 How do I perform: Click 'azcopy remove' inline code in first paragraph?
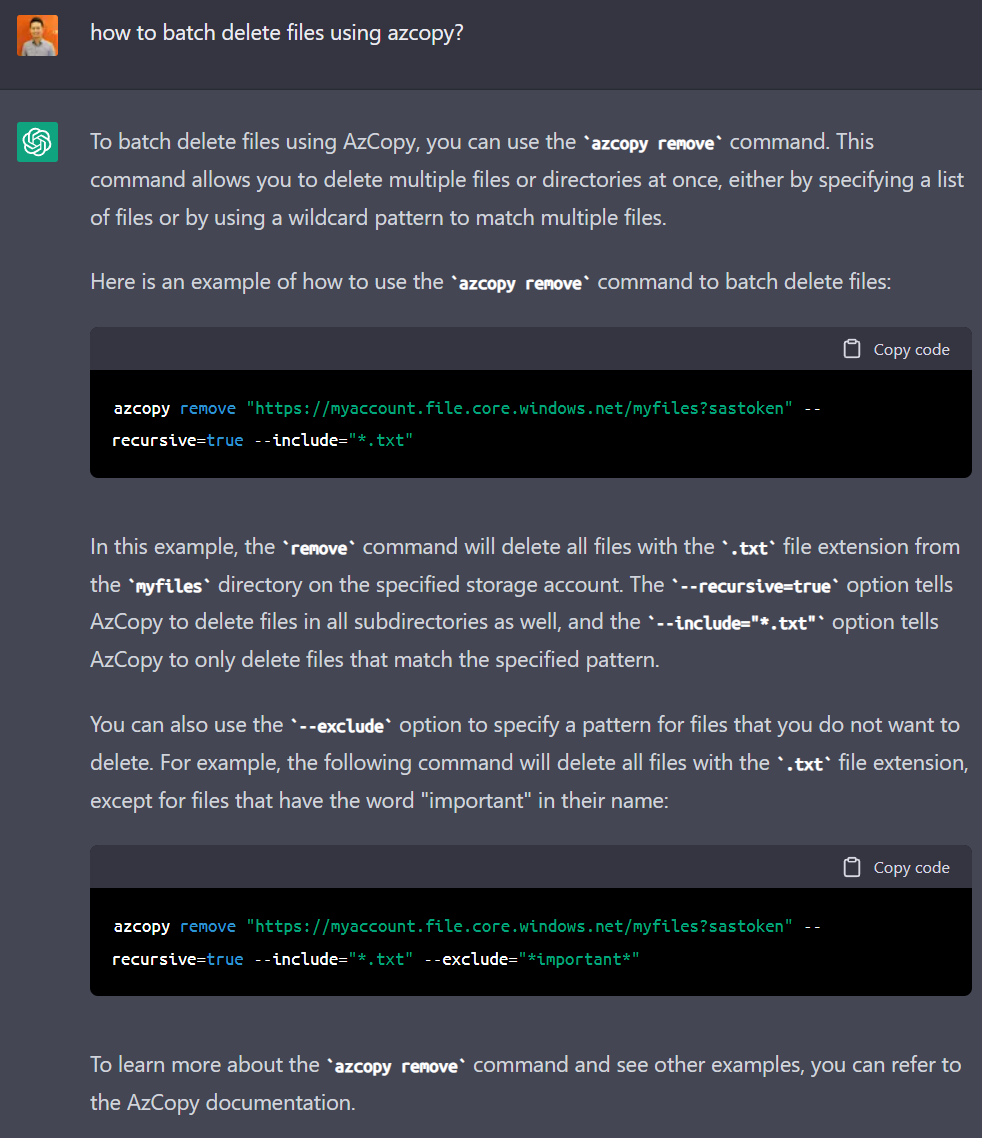[x=652, y=143]
